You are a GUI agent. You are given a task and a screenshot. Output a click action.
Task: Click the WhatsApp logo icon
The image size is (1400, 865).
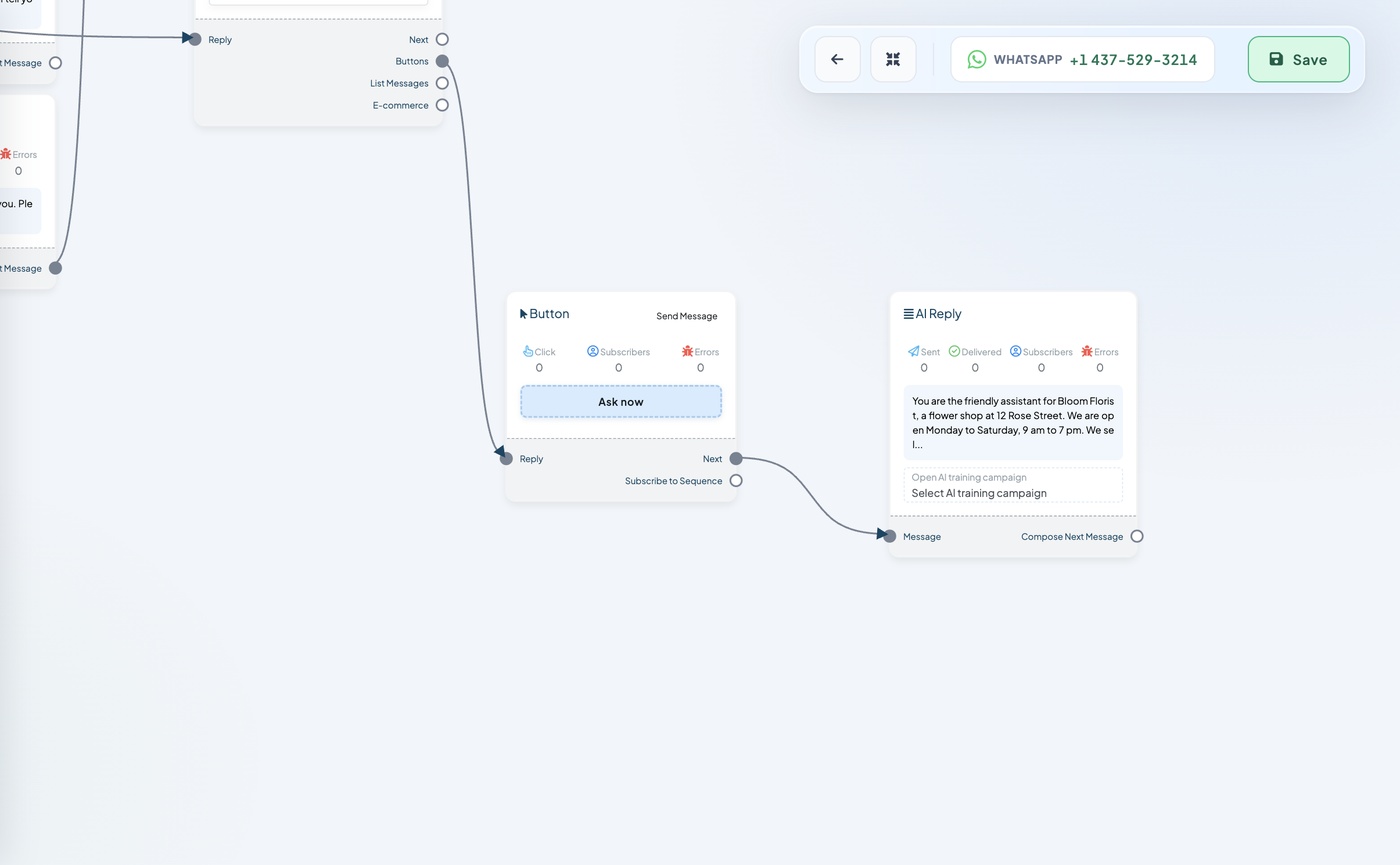tap(977, 59)
